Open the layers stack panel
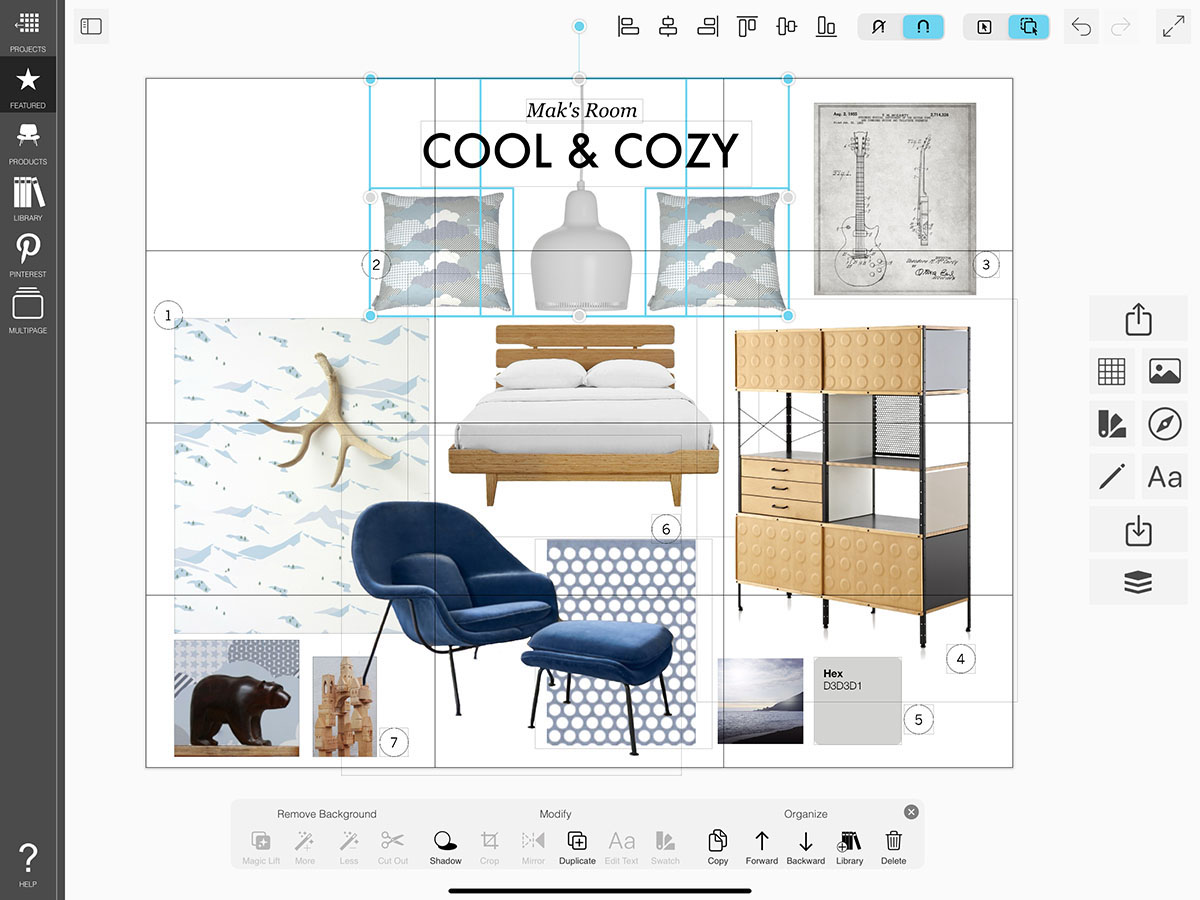 [1138, 582]
